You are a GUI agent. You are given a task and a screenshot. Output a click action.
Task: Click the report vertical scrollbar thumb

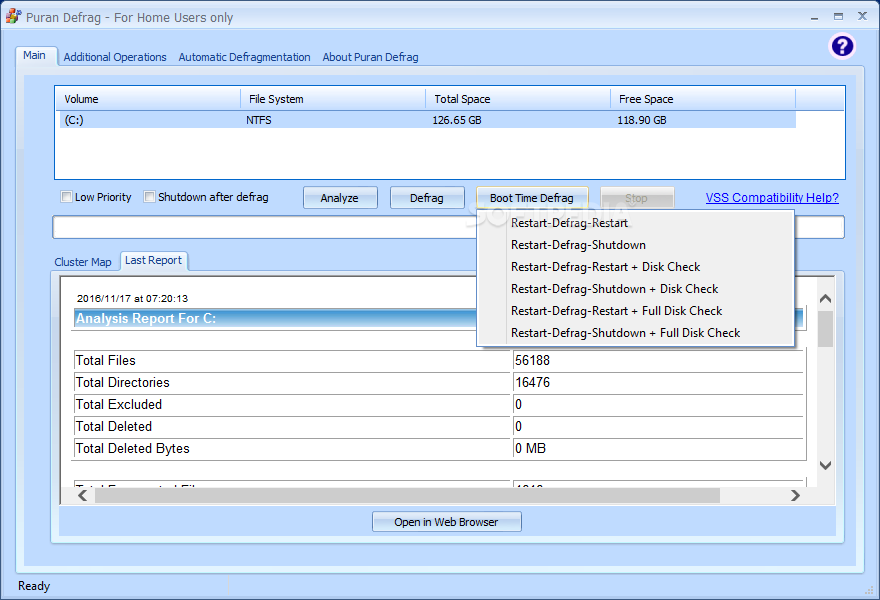[825, 329]
